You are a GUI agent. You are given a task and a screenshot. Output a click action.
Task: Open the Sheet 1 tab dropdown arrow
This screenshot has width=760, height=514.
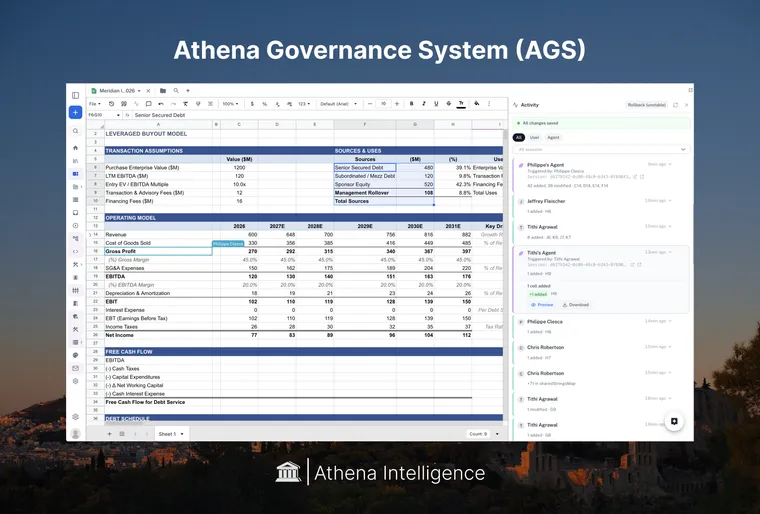coord(182,434)
